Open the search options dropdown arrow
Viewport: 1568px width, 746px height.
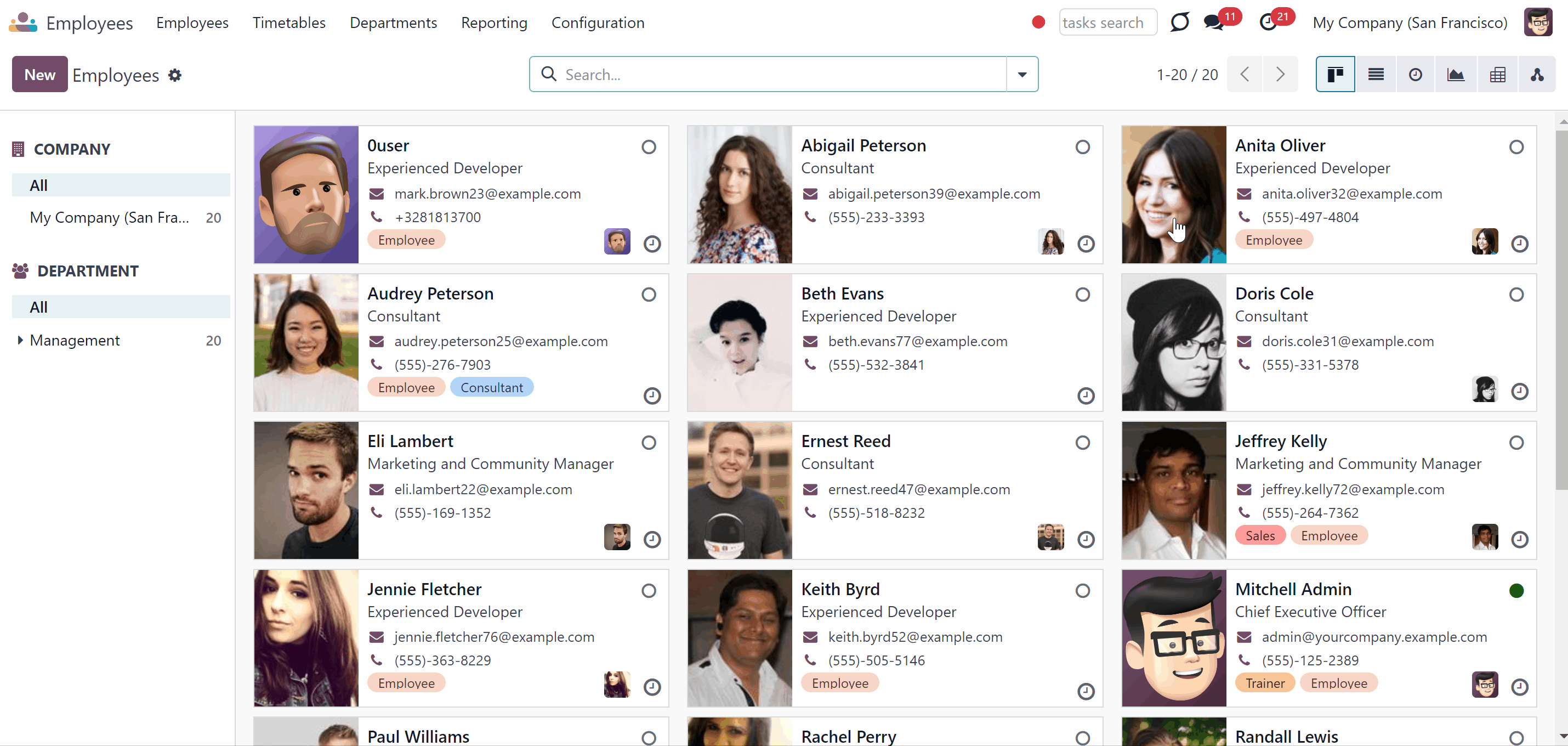tap(1022, 74)
